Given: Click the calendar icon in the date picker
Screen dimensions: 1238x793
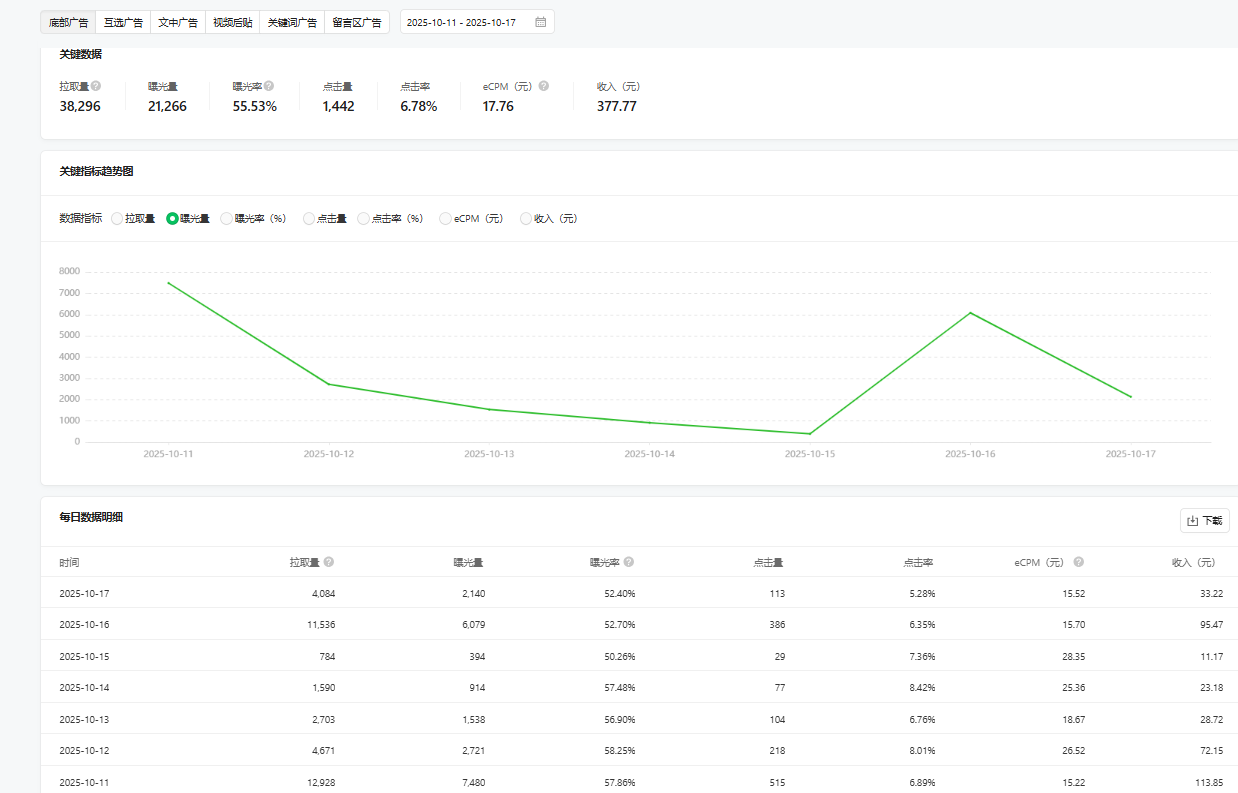Looking at the screenshot, I should click(540, 22).
